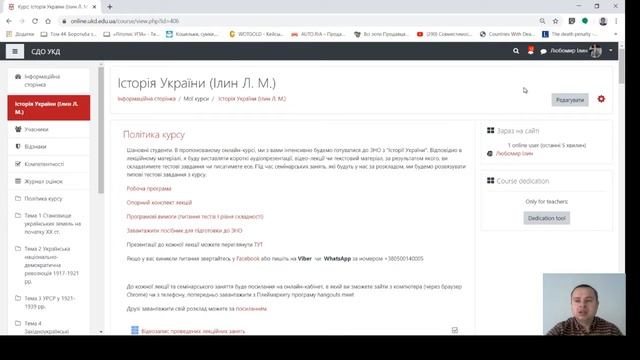
Task: Open the Опорний конспект лекцій link
Action: tap(159, 202)
